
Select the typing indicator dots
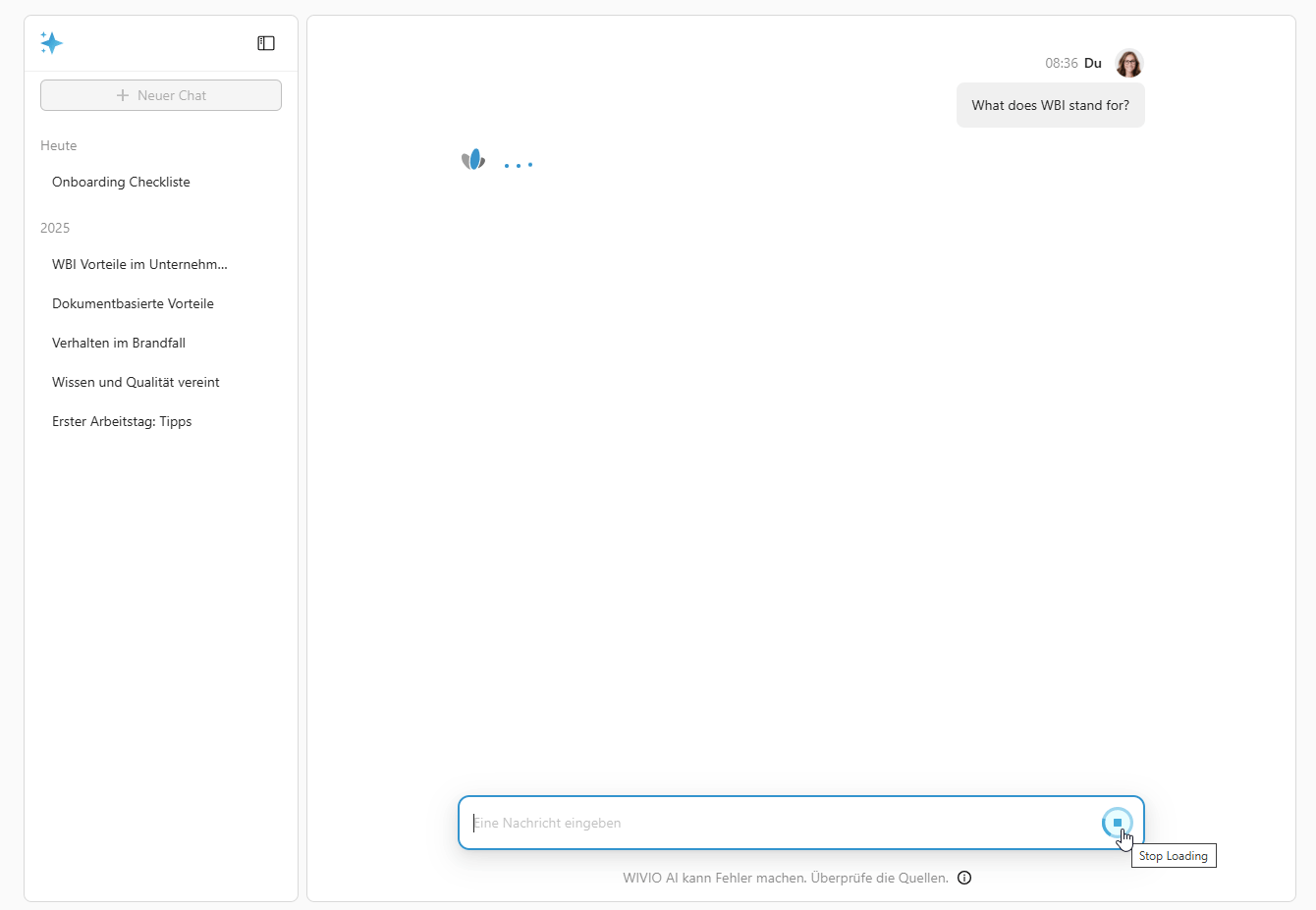519,165
